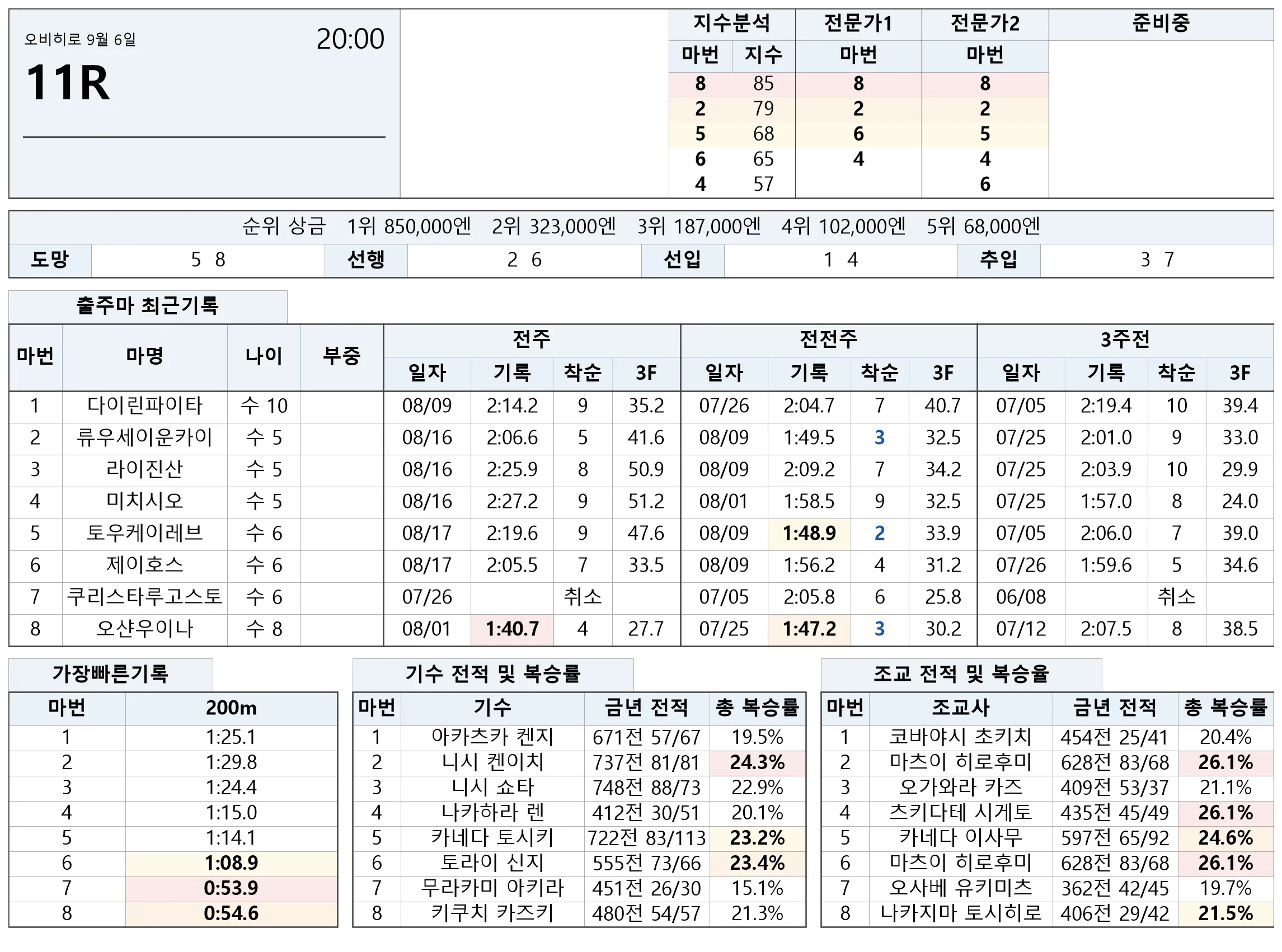Open the 조교 전적 및 복승율 section

coord(961,673)
